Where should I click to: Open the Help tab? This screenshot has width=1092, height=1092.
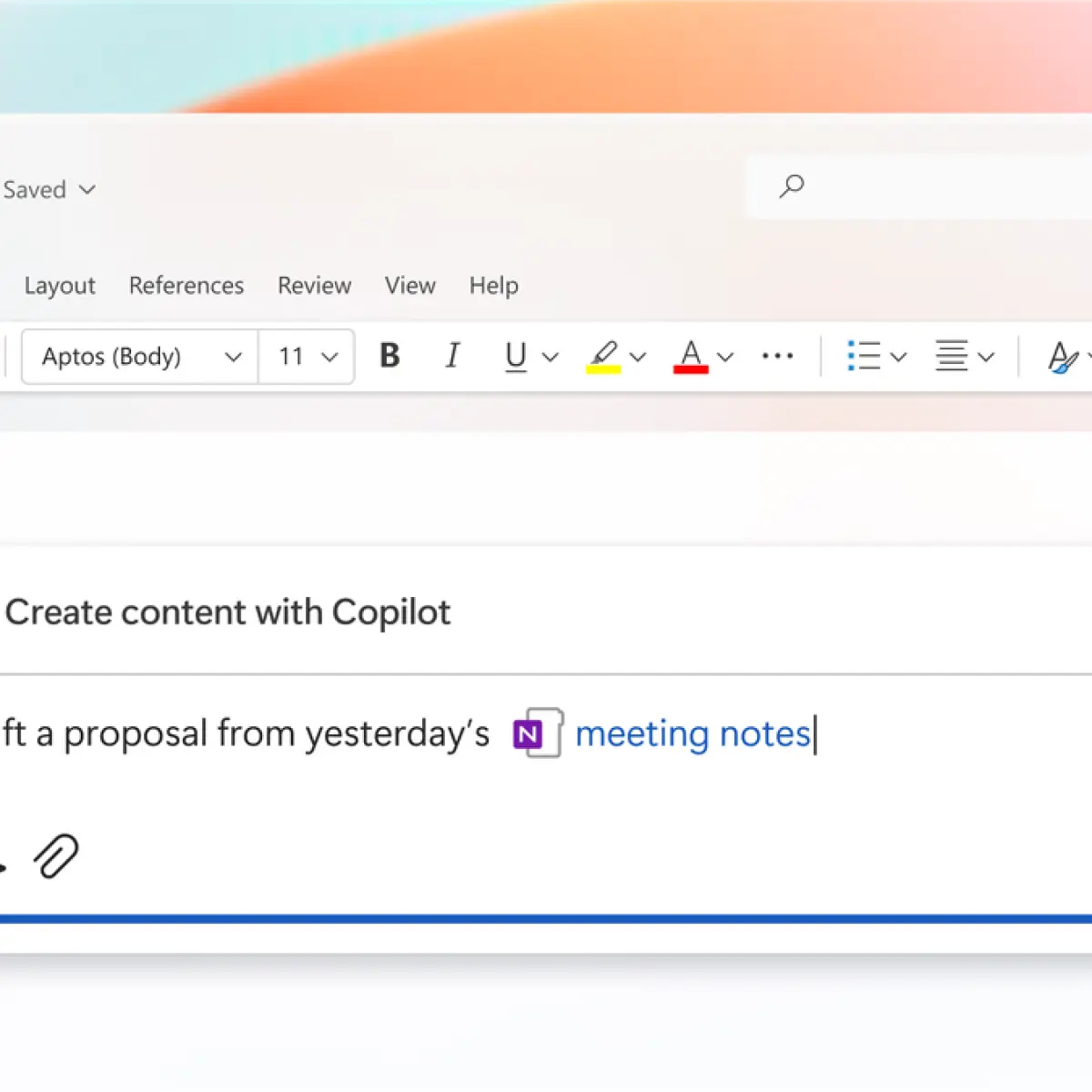click(x=494, y=286)
